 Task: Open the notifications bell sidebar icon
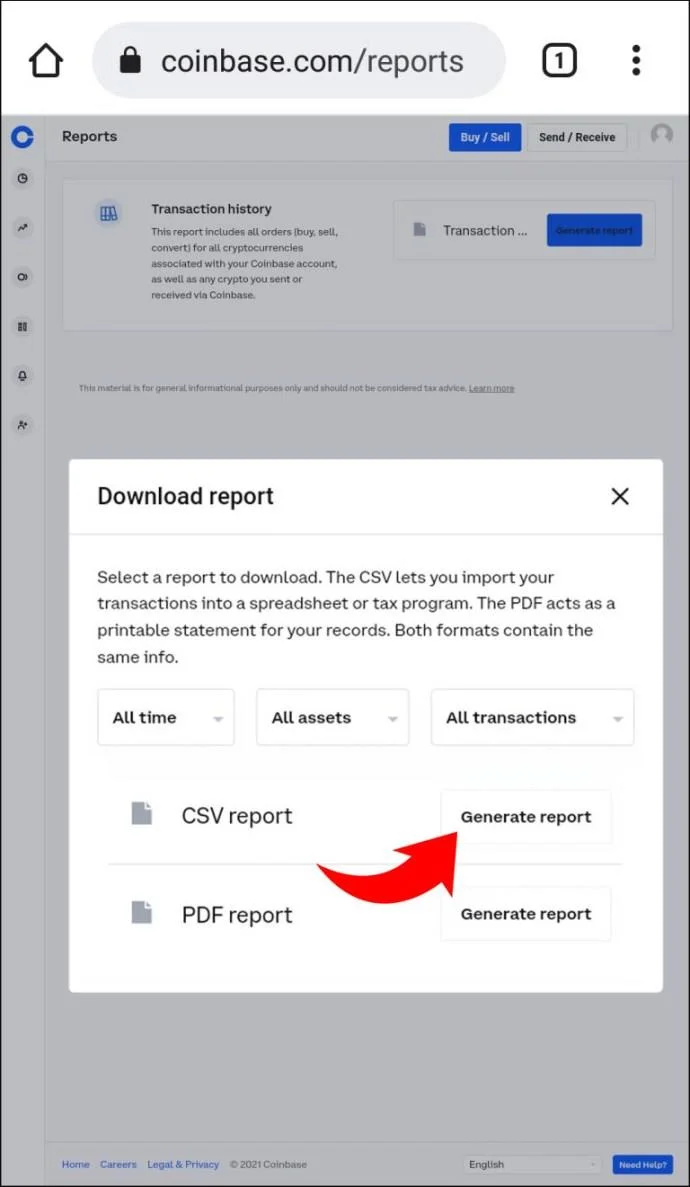click(23, 375)
